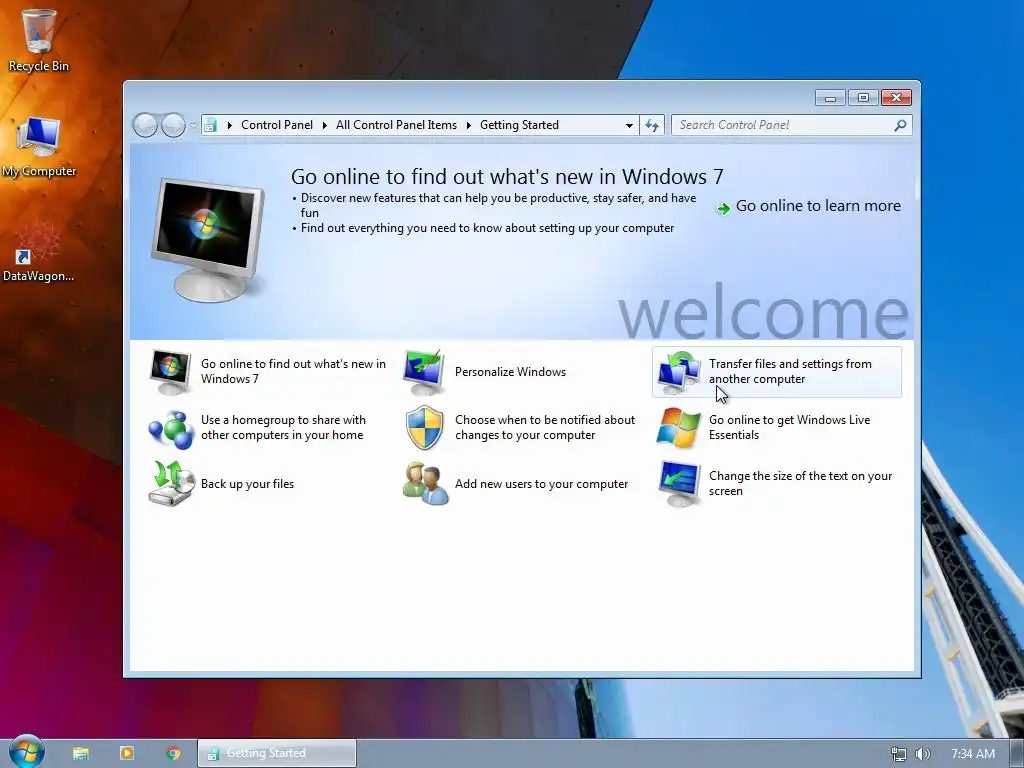This screenshot has height=768, width=1024.
Task: Close the Getting Started window
Action: [x=896, y=98]
